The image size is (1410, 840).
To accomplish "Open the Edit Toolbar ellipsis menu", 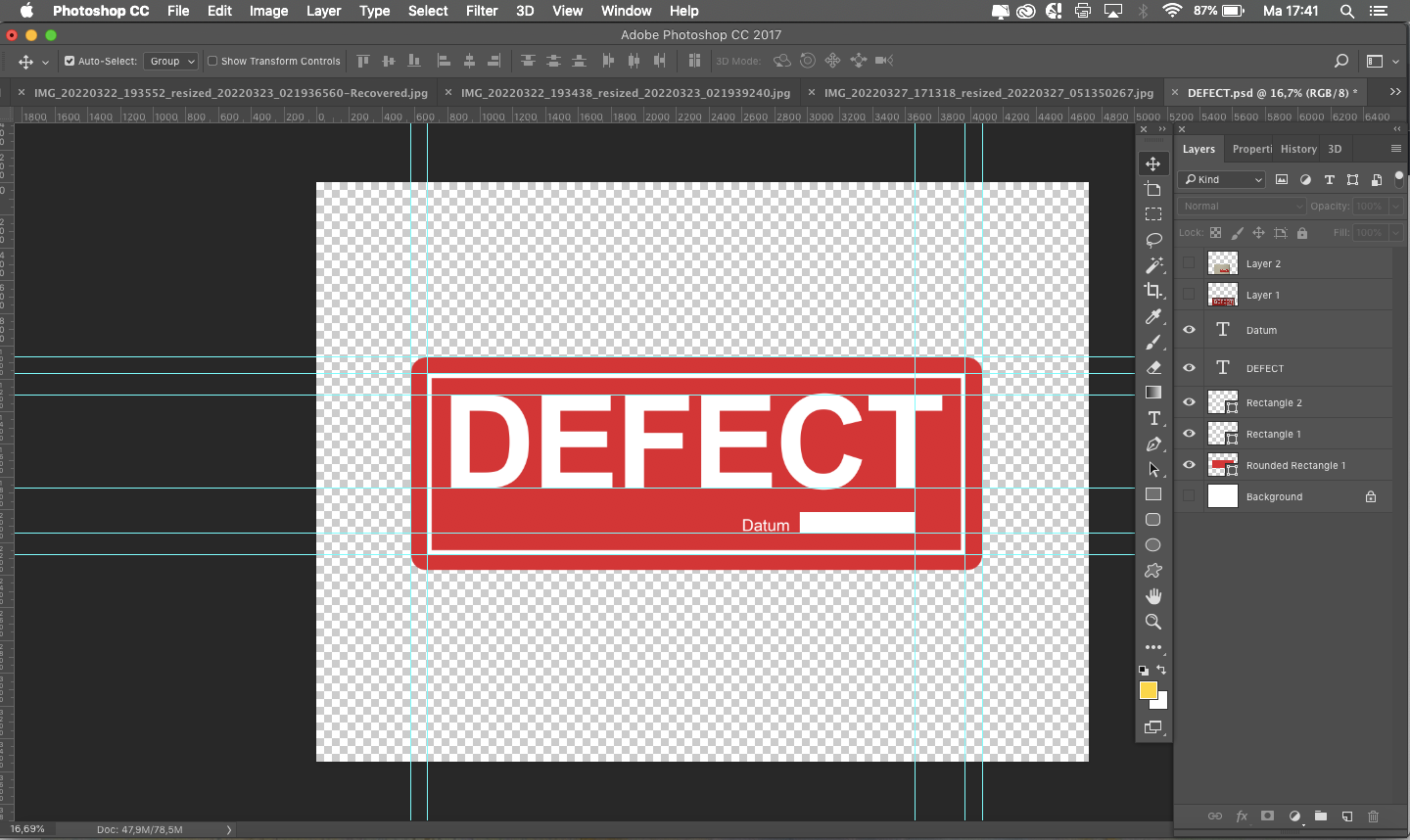I will pyautogui.click(x=1153, y=647).
